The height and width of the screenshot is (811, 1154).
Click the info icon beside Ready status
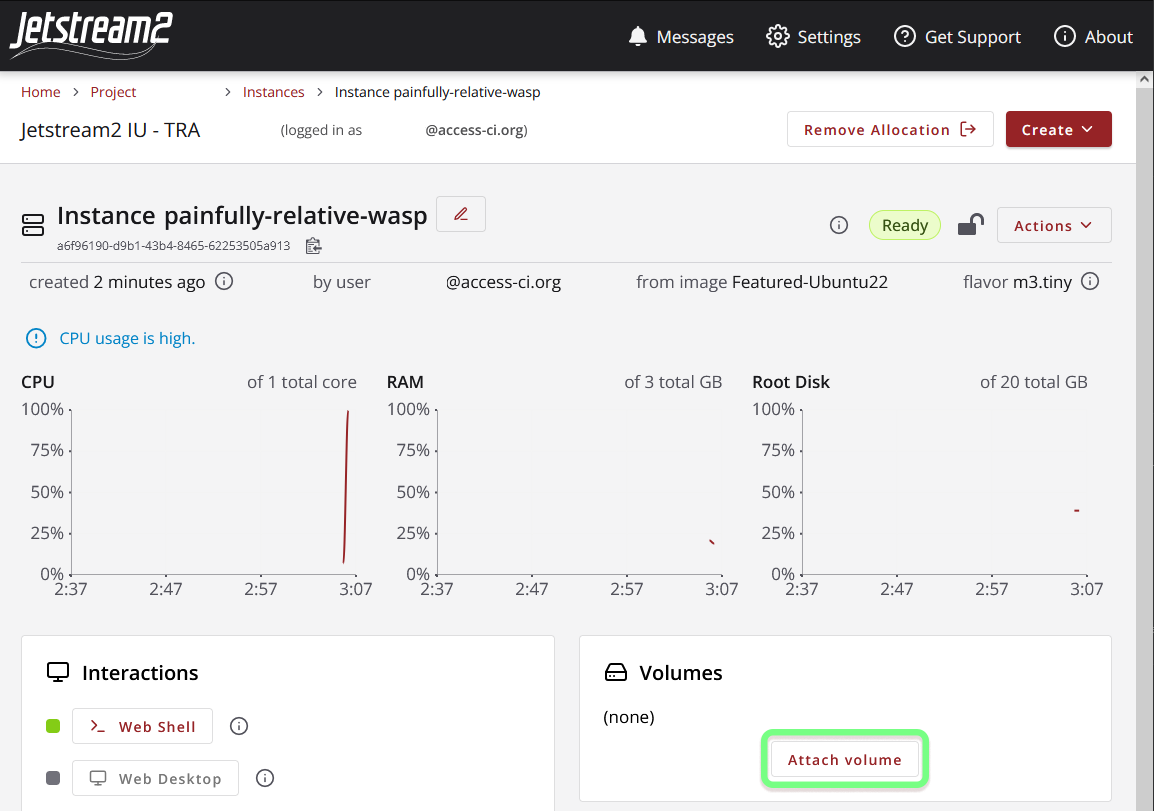[x=838, y=225]
